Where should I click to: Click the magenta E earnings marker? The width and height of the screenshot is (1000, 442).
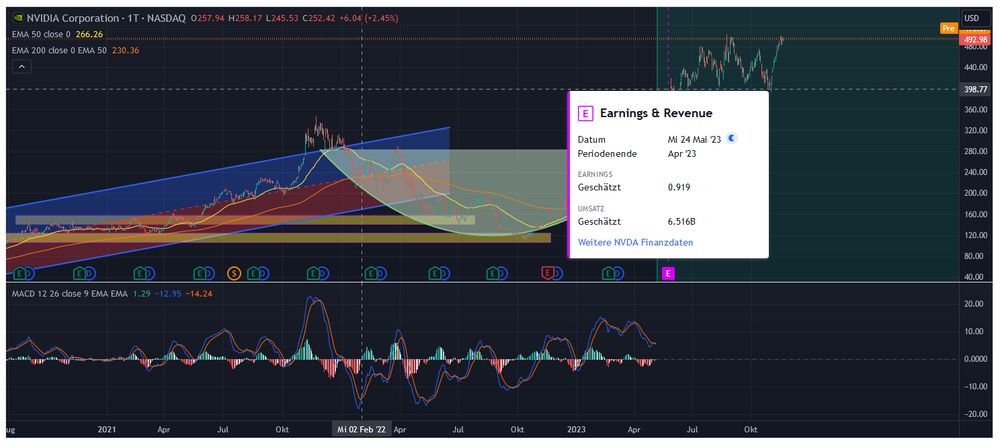(668, 274)
